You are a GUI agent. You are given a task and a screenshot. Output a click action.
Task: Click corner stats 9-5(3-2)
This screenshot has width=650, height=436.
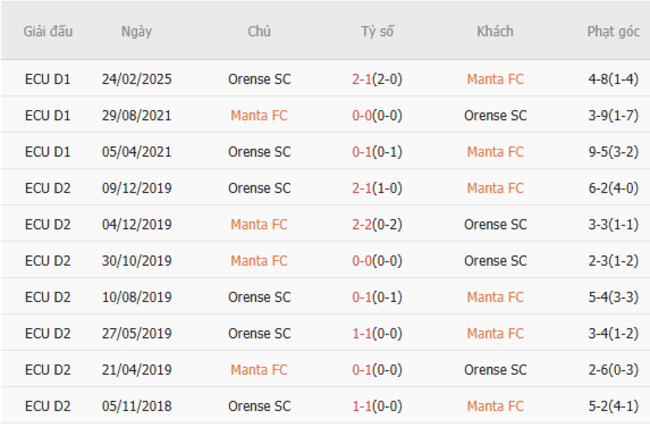613,151
